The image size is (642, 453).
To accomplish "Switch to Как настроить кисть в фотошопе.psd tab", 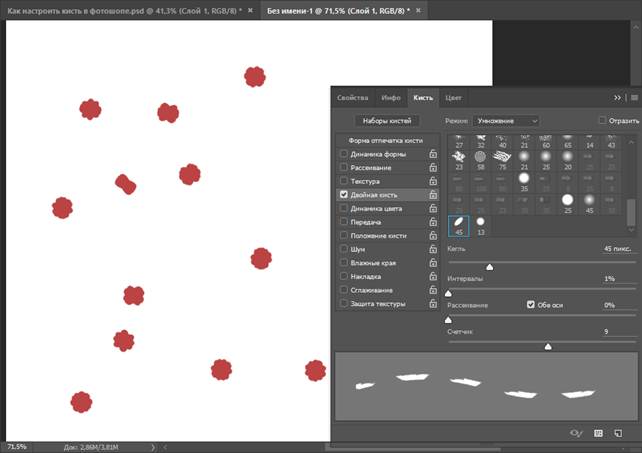I will pos(124,11).
